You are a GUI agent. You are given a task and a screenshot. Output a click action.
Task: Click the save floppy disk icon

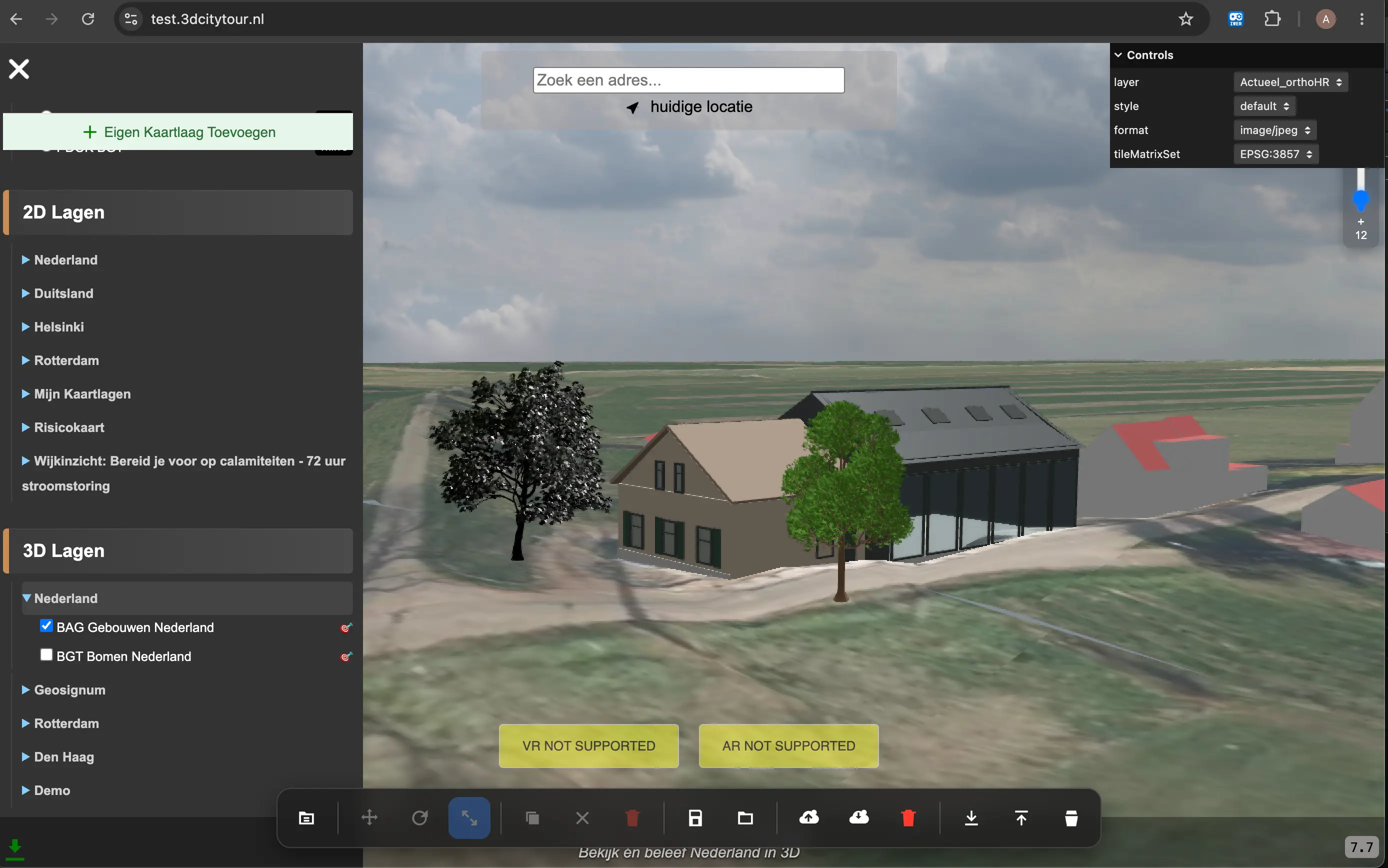click(695, 817)
